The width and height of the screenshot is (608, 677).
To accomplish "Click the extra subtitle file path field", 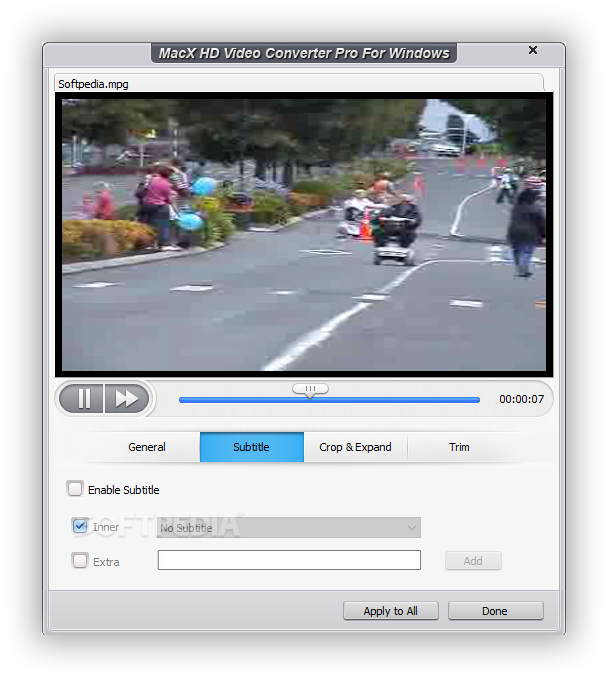I will pyautogui.click(x=289, y=560).
